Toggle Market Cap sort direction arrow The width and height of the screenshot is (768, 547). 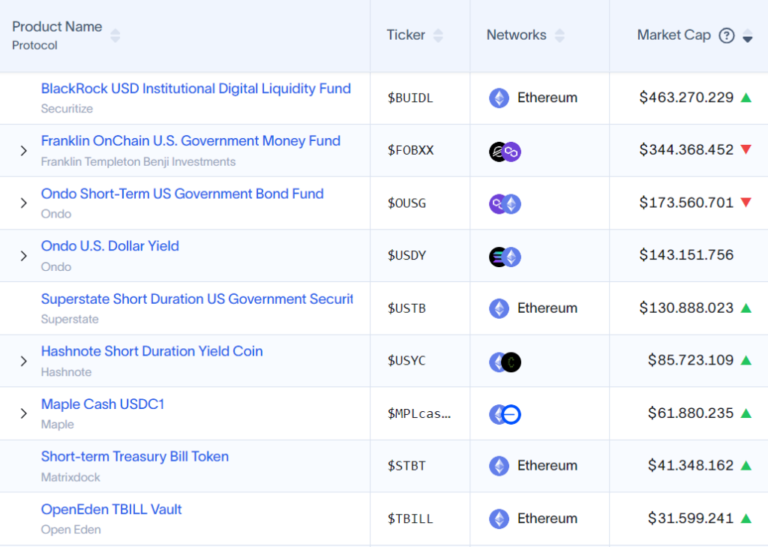click(747, 35)
